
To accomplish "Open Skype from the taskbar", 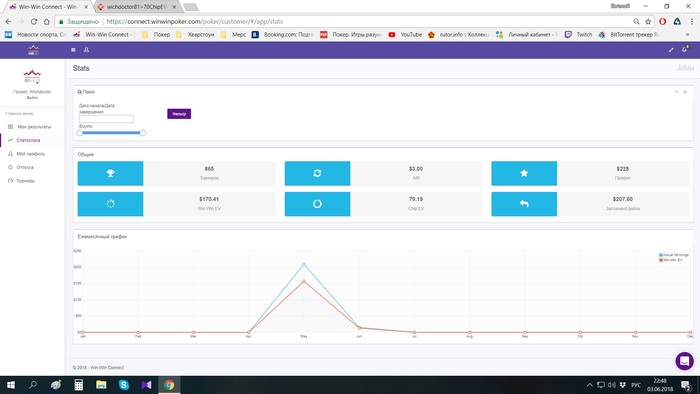I will pos(124,385).
